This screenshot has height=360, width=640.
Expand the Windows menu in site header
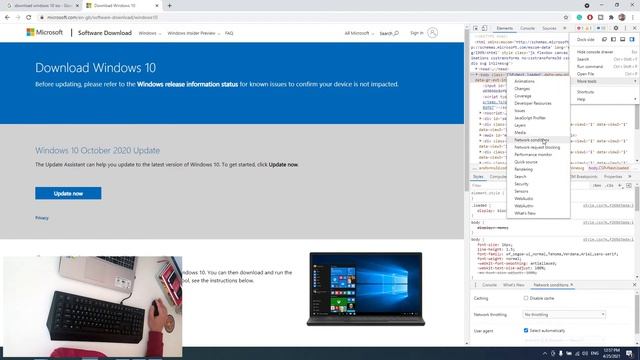click(x=150, y=33)
